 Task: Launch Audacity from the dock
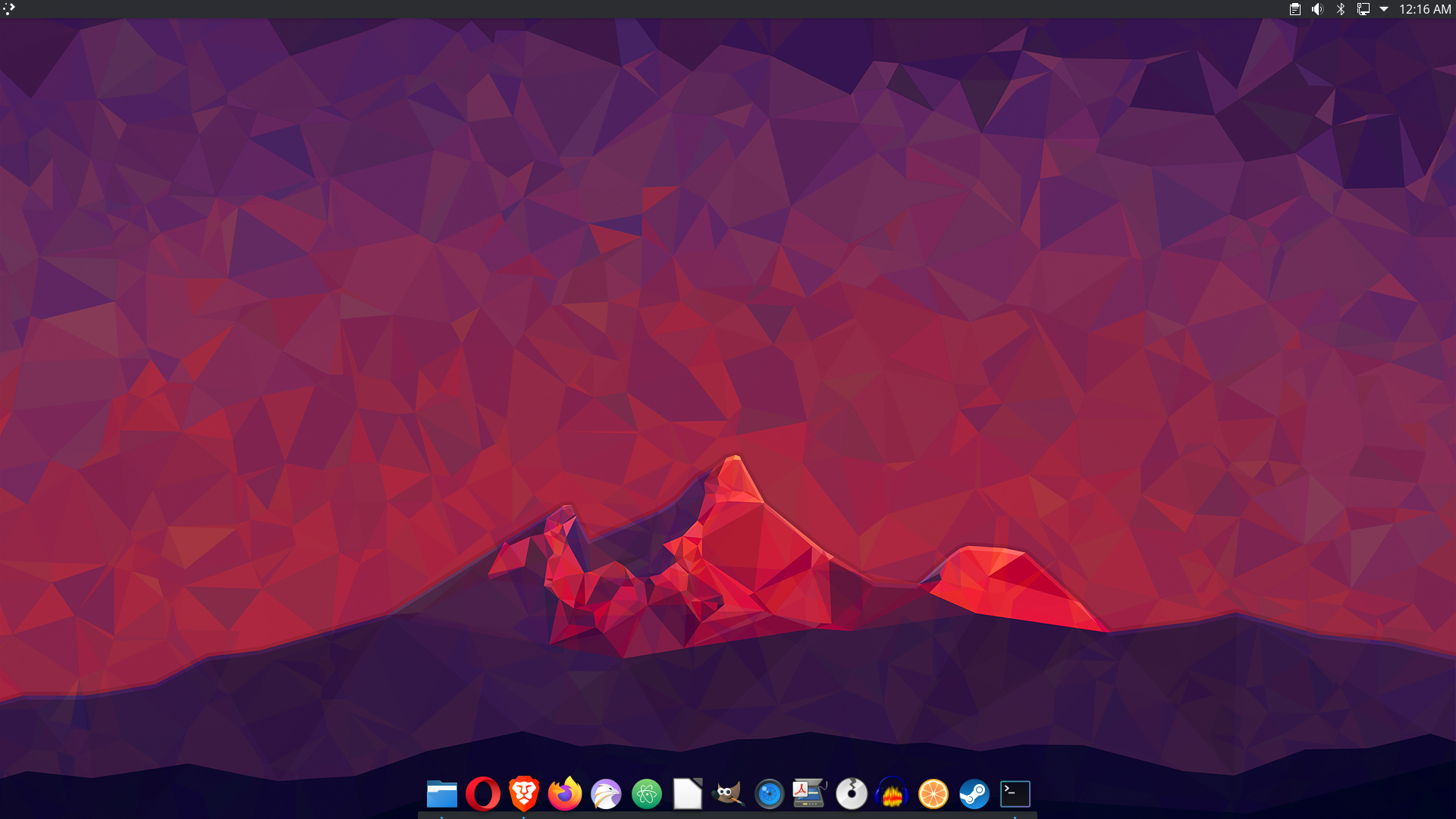pyautogui.click(x=893, y=794)
